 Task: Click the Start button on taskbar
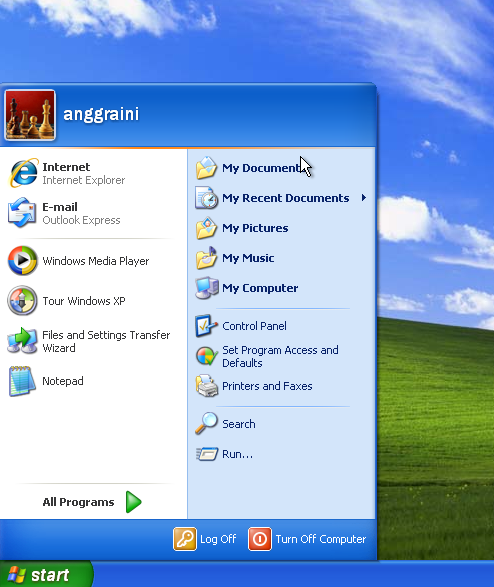pyautogui.click(x=46, y=574)
